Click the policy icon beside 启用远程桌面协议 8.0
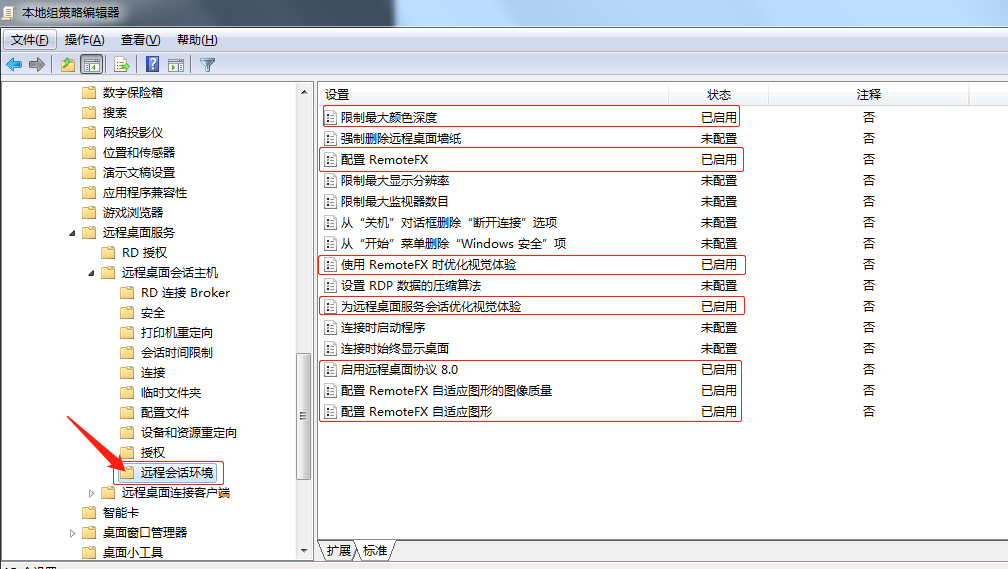 click(330, 370)
